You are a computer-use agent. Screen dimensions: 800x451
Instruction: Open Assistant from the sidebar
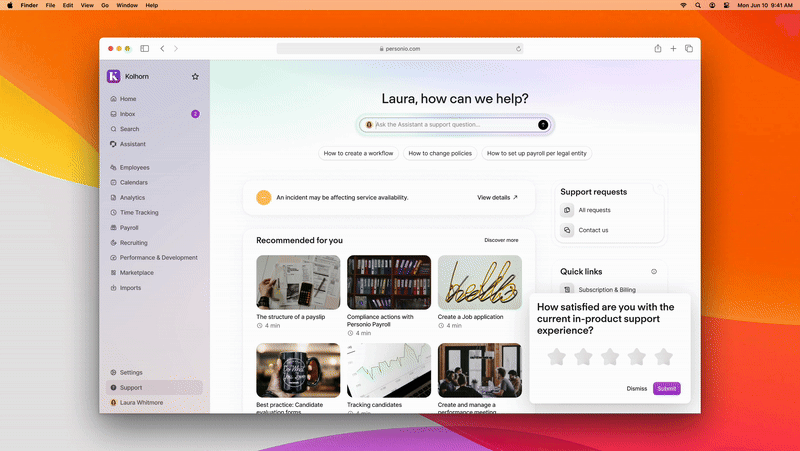pos(132,144)
